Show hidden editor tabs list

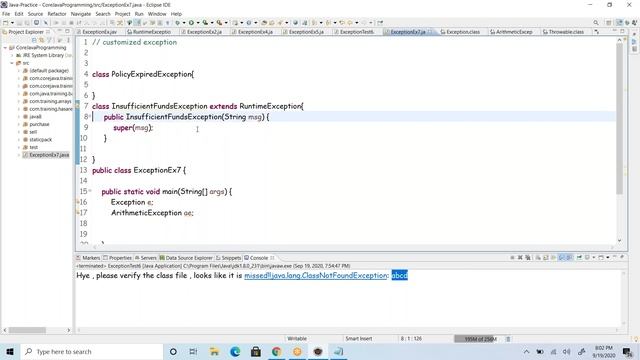[597, 31]
